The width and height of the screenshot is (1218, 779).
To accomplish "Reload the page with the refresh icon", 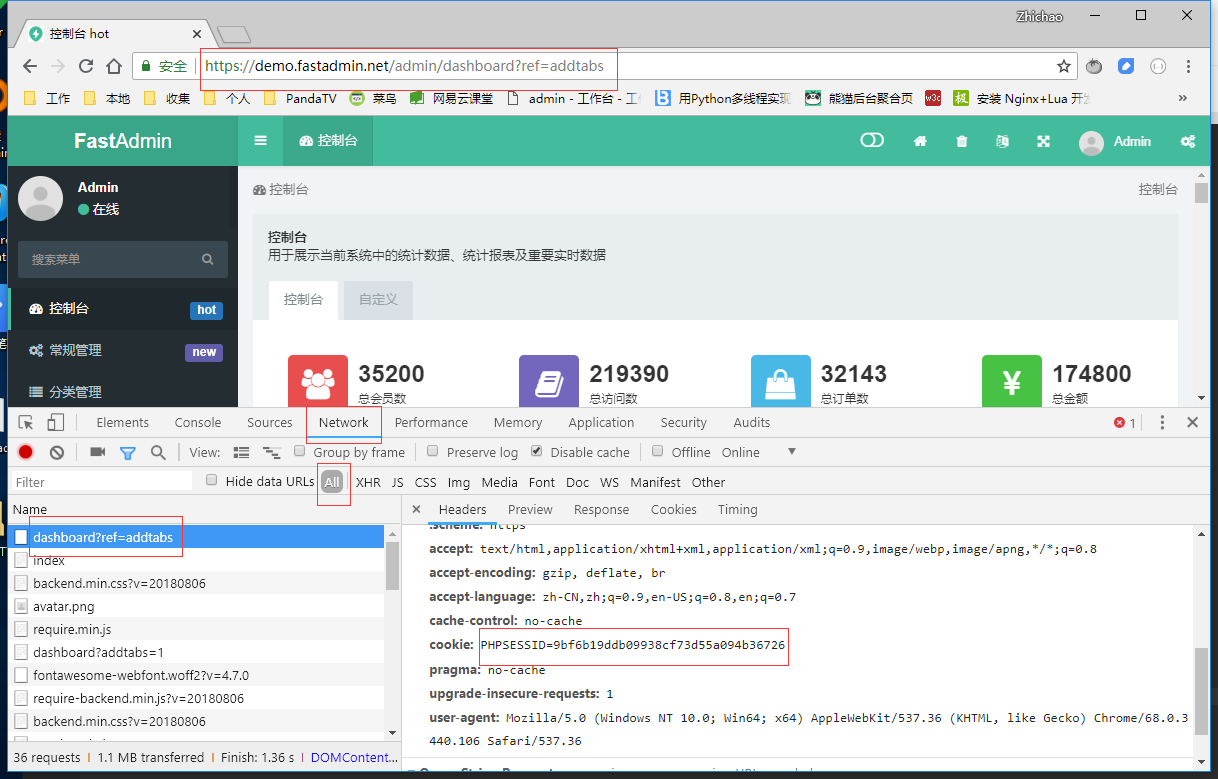I will point(86,66).
